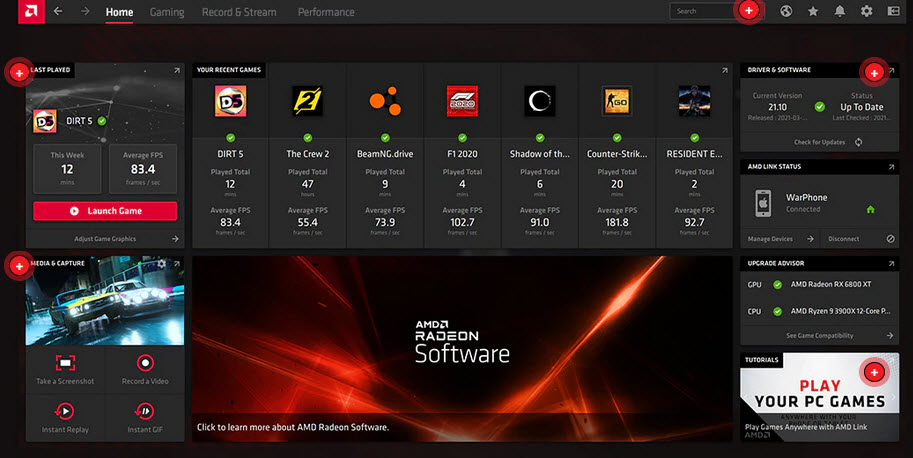Click the 181.8 average FPS for Counter-Strike
913x458 pixels.
coord(617,222)
